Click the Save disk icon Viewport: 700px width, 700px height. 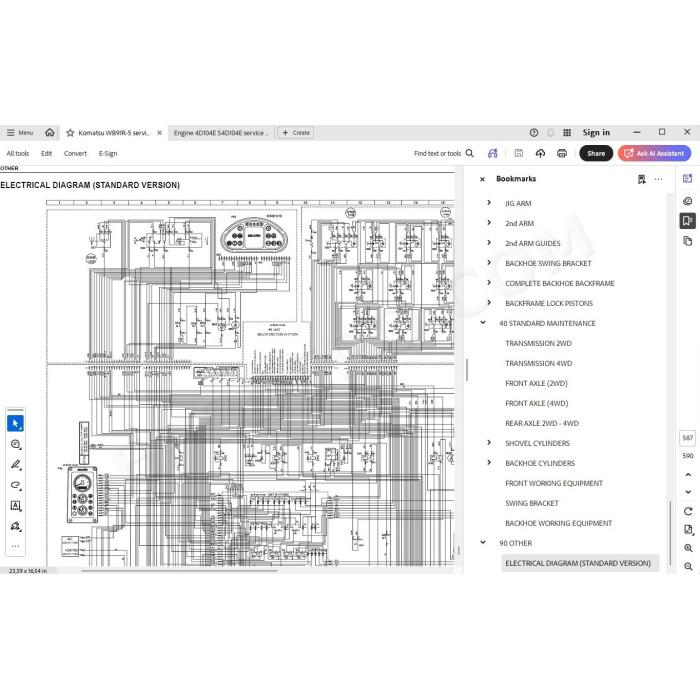pos(518,153)
